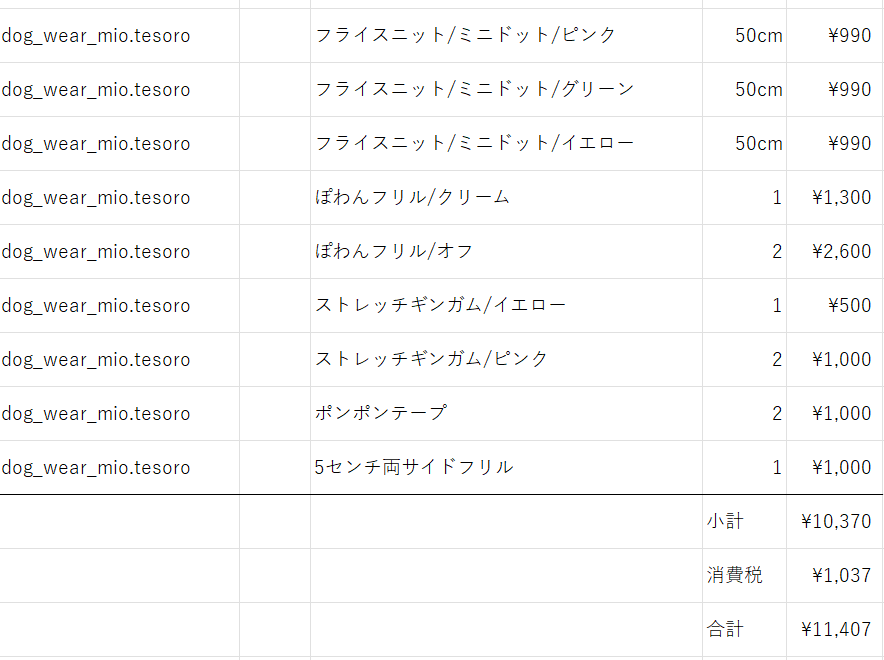Click the ポンポンテープ item cell
884x660 pixels.
(x=506, y=414)
